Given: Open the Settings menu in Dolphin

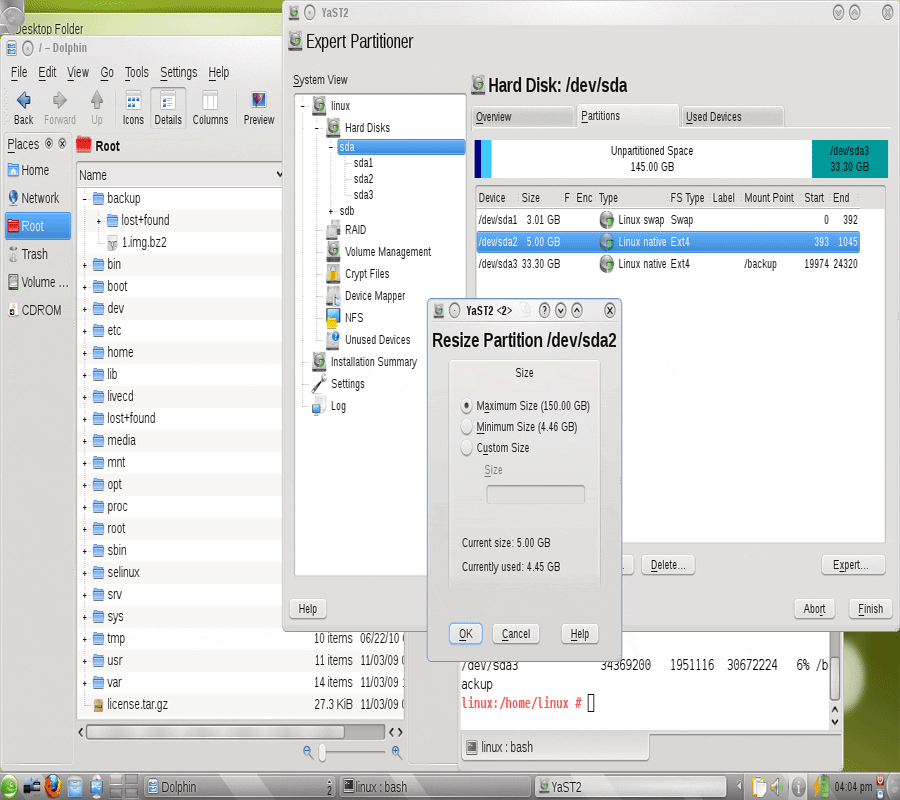Looking at the screenshot, I should click(x=179, y=72).
